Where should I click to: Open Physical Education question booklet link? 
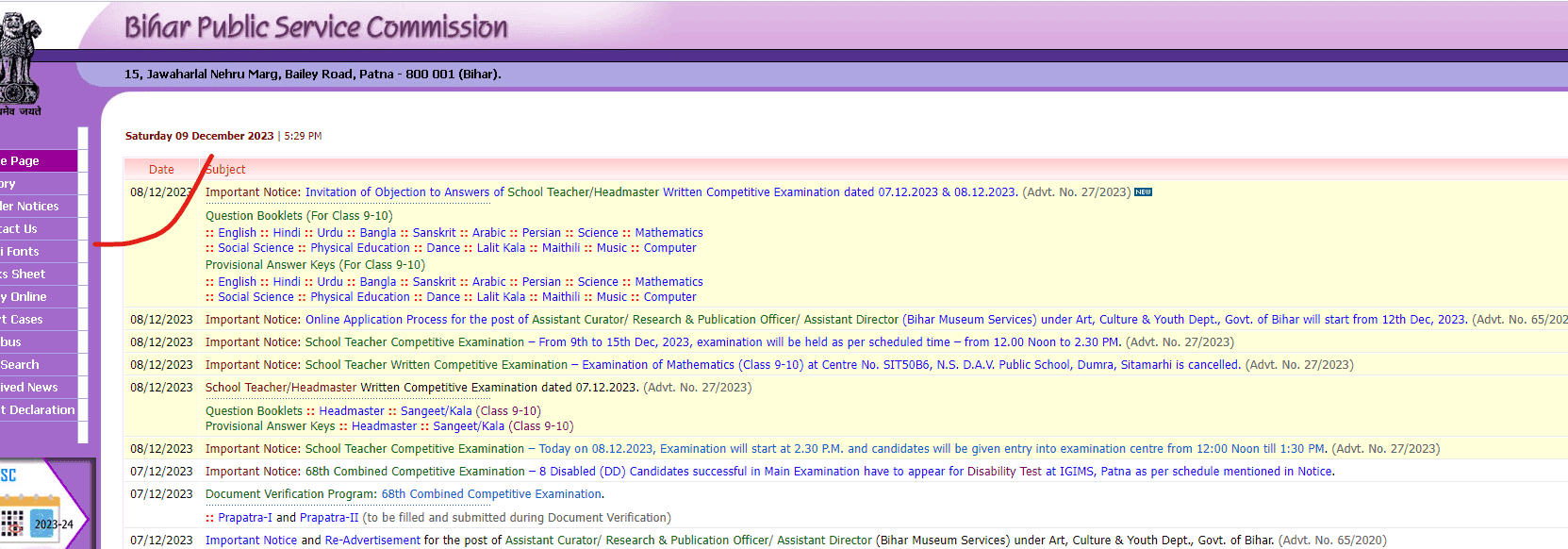point(360,248)
